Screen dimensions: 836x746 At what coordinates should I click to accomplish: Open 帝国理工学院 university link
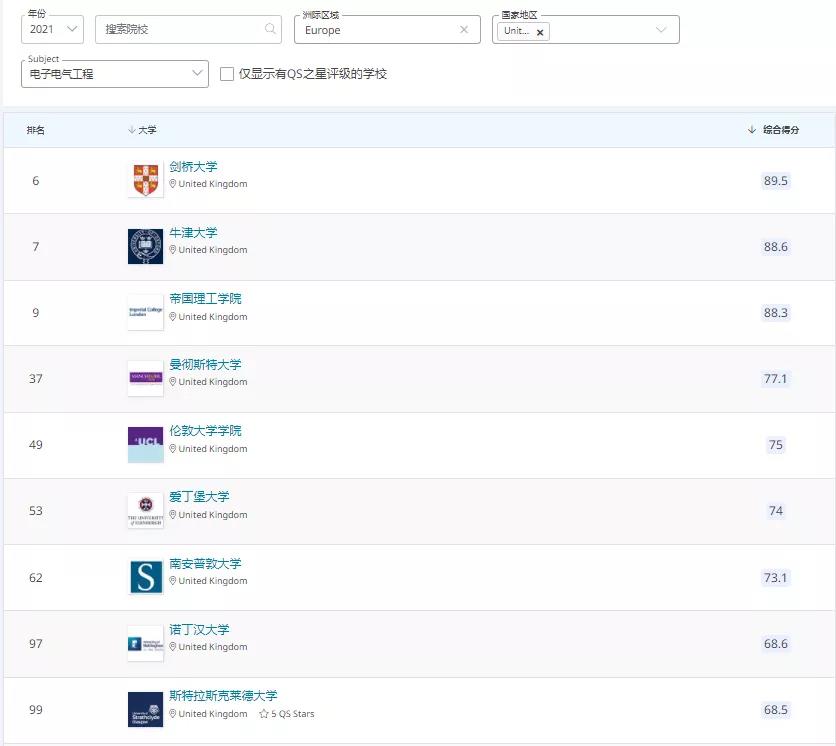205,299
